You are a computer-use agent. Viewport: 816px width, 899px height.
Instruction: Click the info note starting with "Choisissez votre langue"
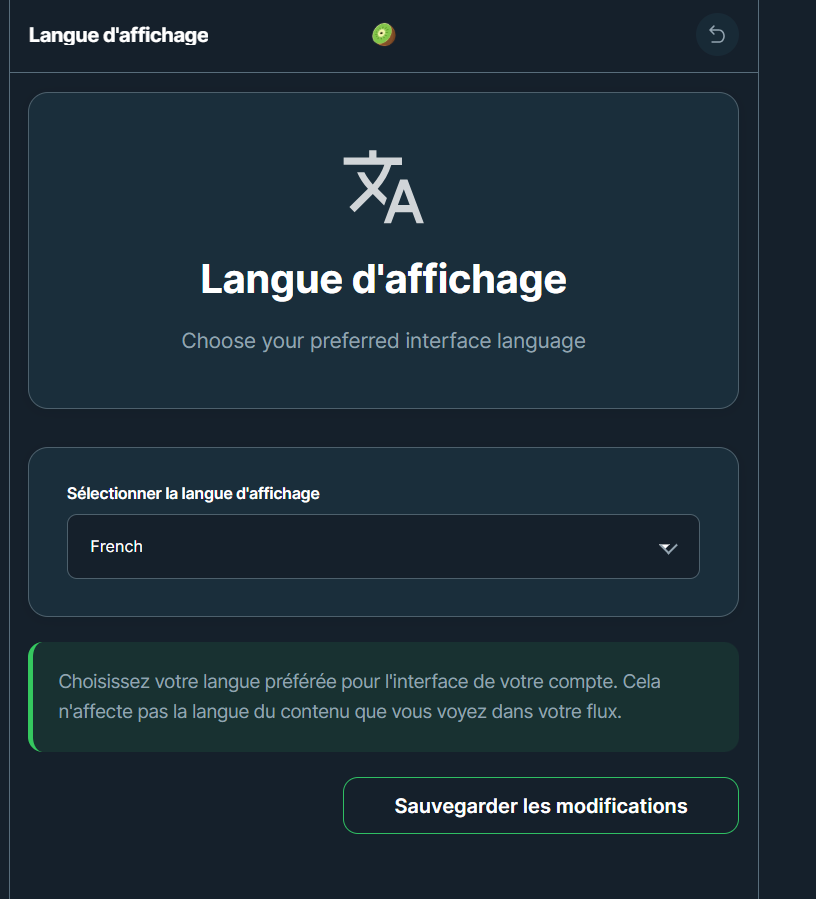[360, 697]
